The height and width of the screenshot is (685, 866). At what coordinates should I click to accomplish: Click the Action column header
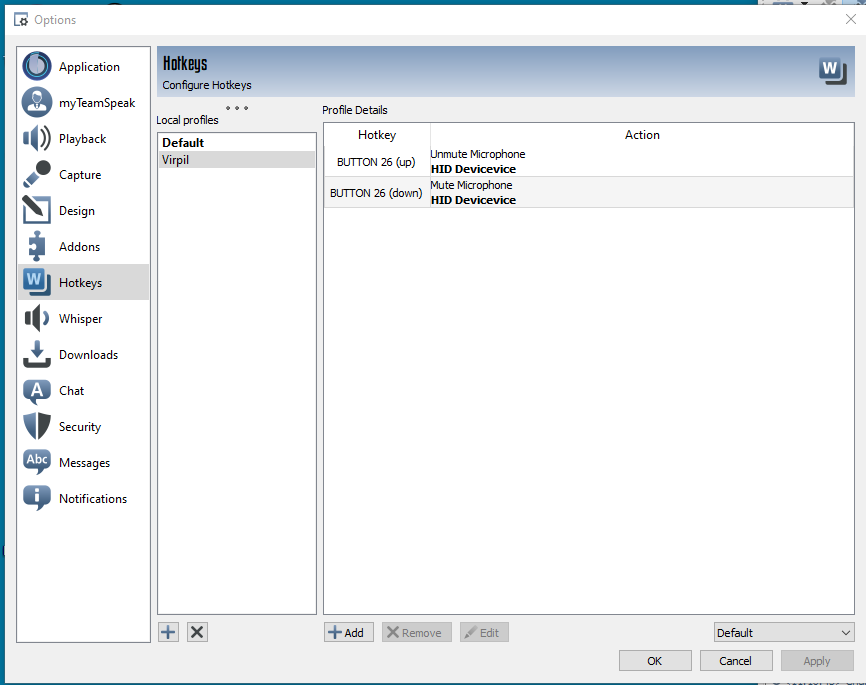click(x=642, y=135)
